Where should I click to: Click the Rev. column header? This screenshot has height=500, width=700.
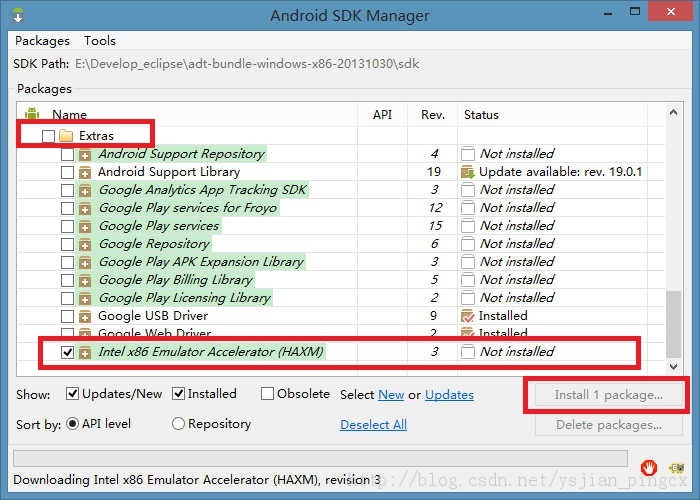coord(433,115)
